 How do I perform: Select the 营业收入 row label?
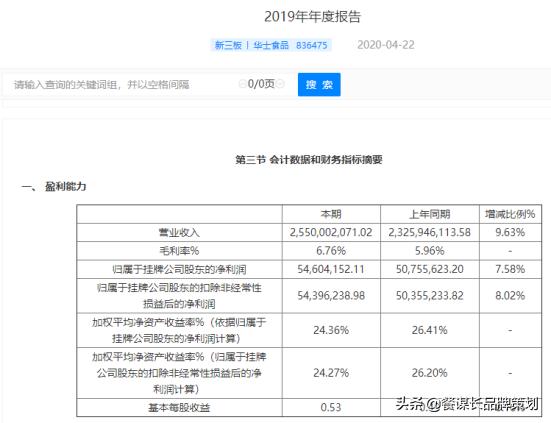click(x=179, y=233)
